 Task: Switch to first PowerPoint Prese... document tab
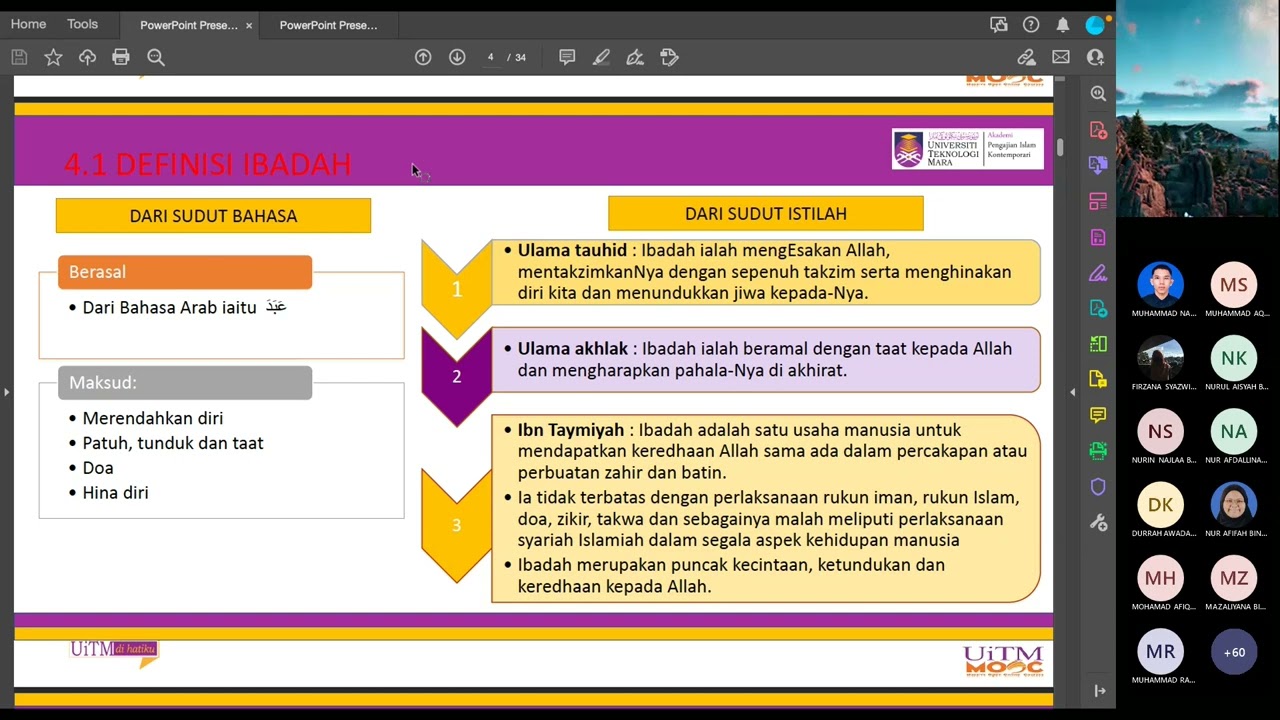point(189,25)
